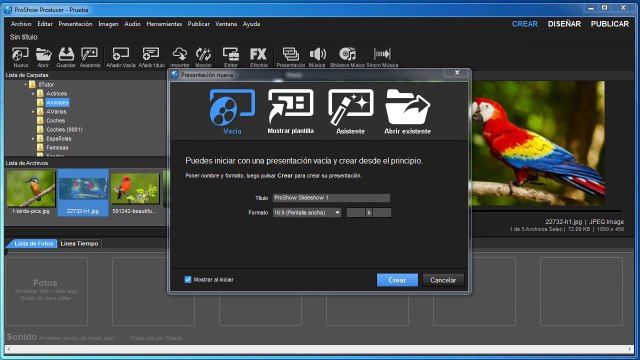This screenshot has height=360, width=640.
Task: Switch to Lista de Fotos tab
Action: (33, 244)
